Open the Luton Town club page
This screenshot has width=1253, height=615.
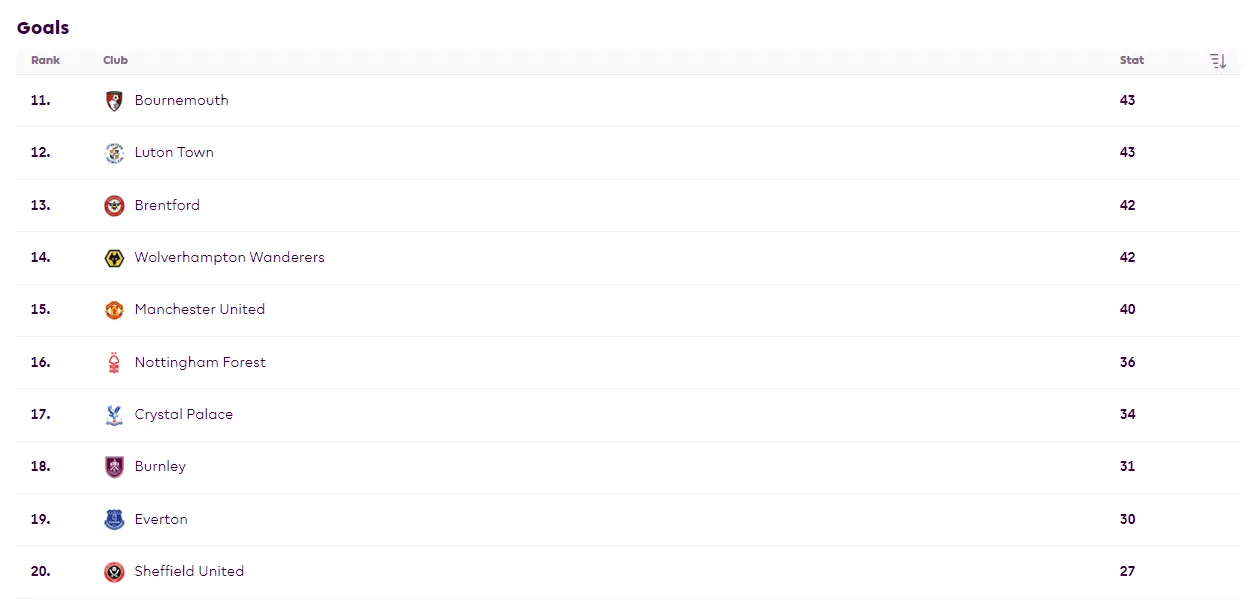pos(174,153)
